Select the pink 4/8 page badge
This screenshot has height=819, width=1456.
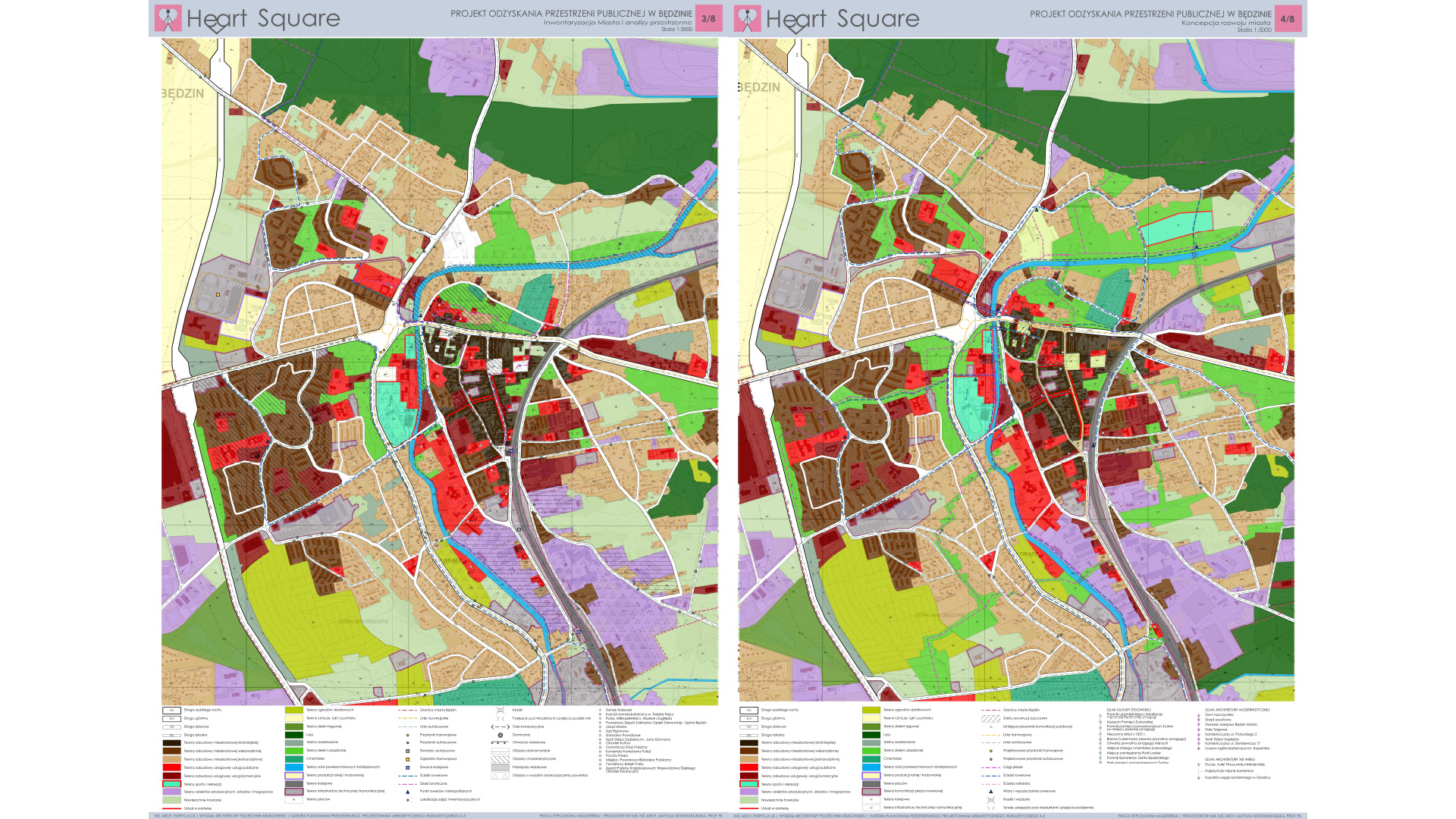pyautogui.click(x=1287, y=18)
